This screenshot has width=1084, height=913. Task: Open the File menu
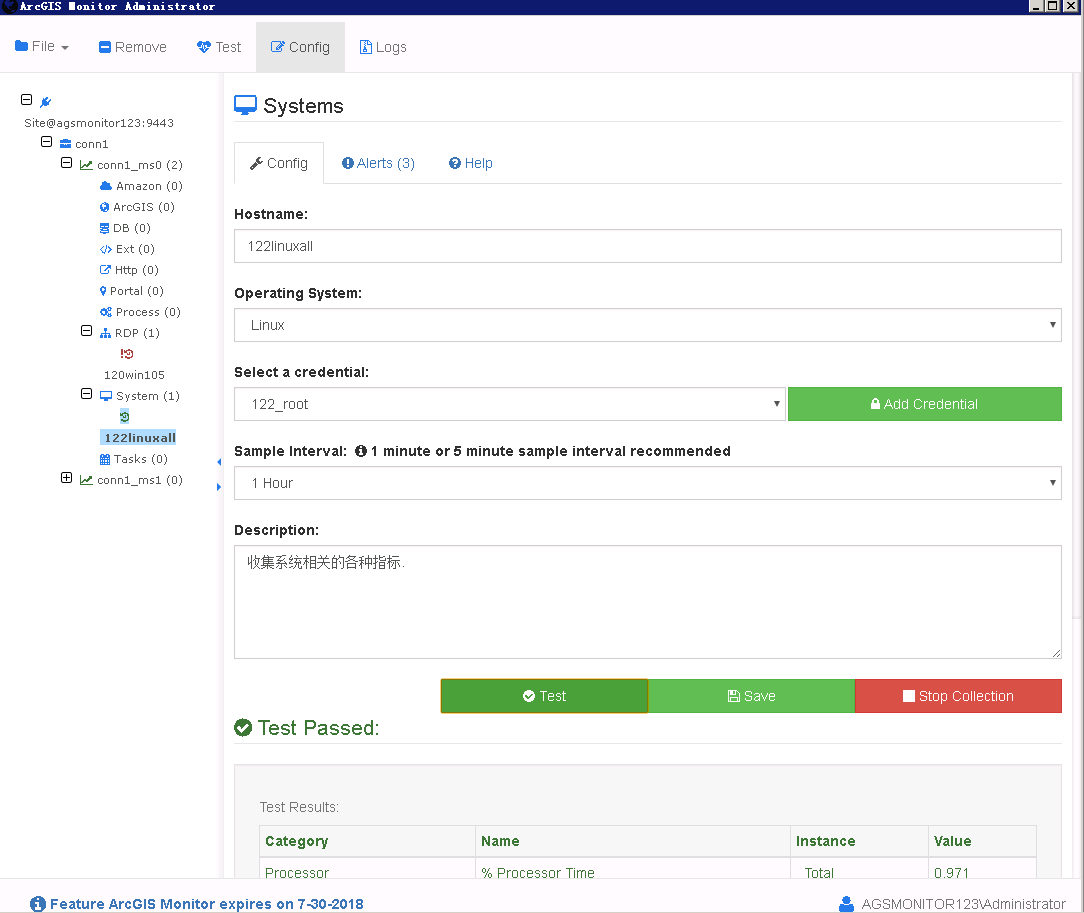pos(41,46)
